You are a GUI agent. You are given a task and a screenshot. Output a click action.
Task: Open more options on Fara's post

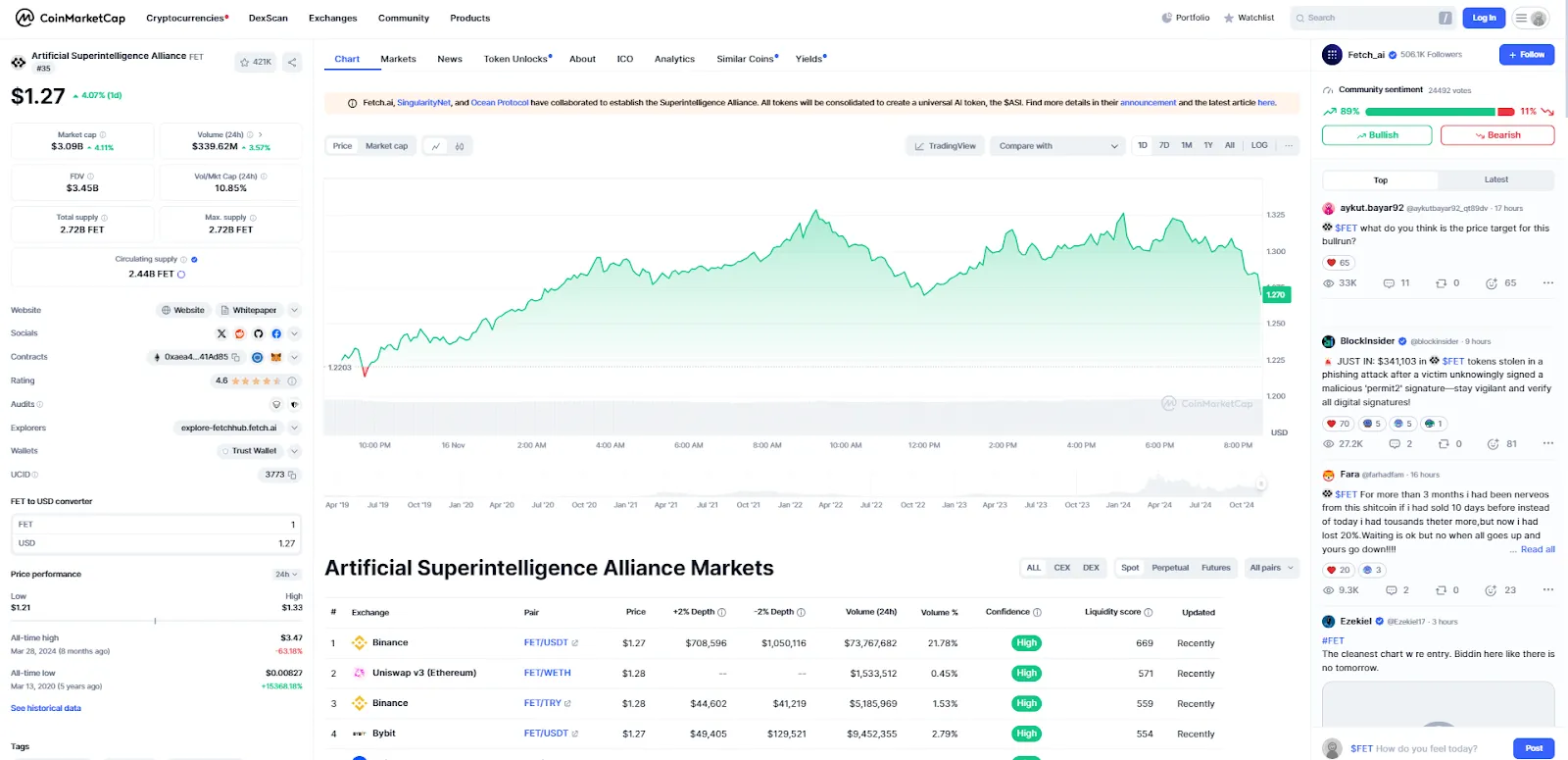click(x=1548, y=589)
